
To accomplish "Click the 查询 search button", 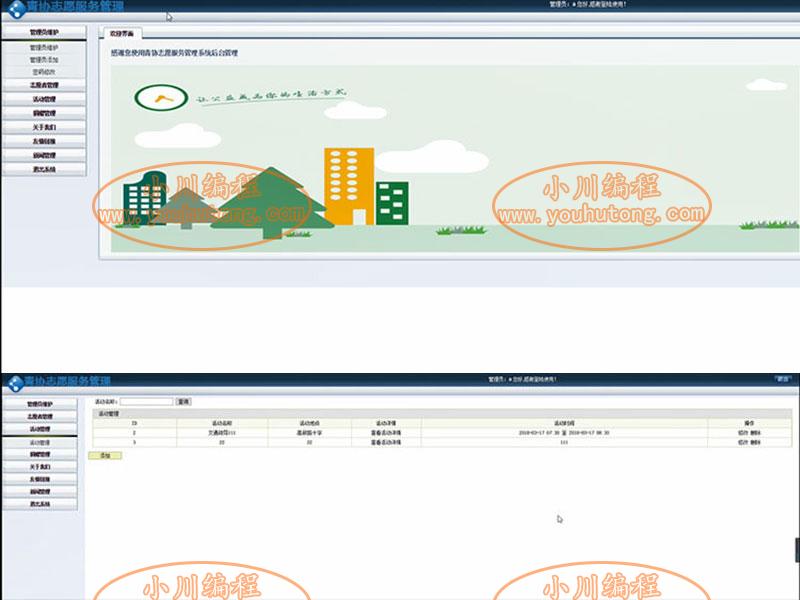I will [x=183, y=402].
